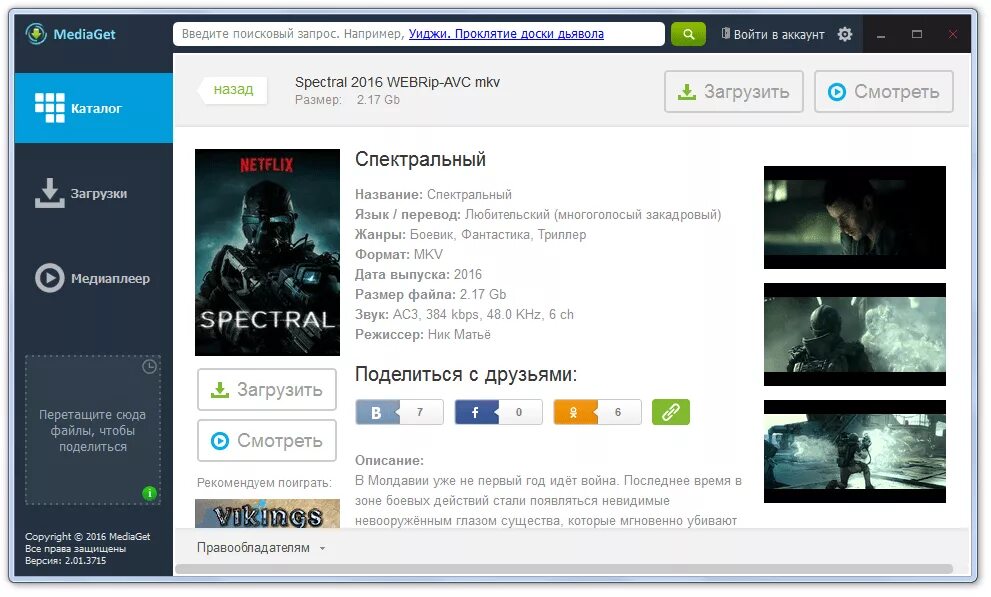
Task: Open the Медиаплеер section
Action: click(x=94, y=278)
